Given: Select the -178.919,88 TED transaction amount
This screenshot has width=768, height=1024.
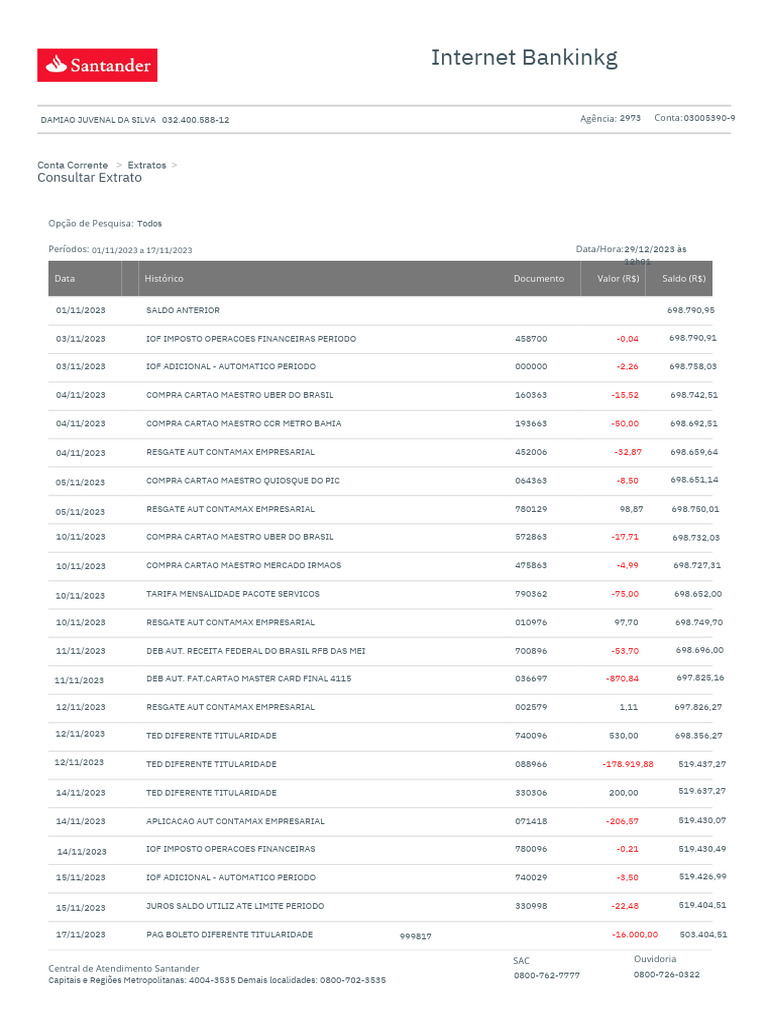Looking at the screenshot, I should click(628, 764).
